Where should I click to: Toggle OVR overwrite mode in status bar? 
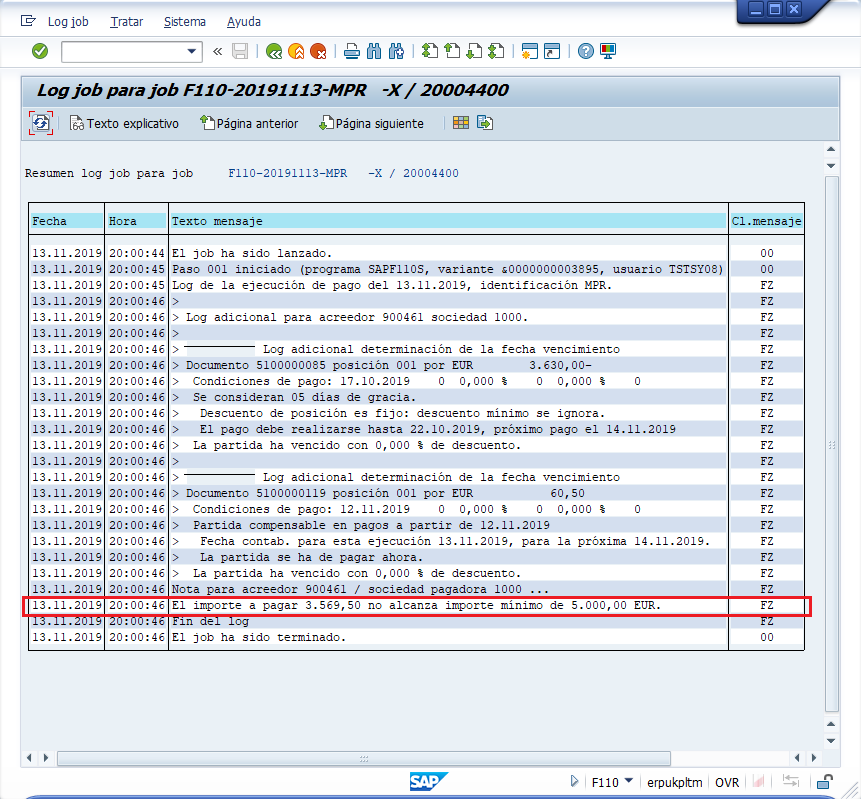coord(727,782)
